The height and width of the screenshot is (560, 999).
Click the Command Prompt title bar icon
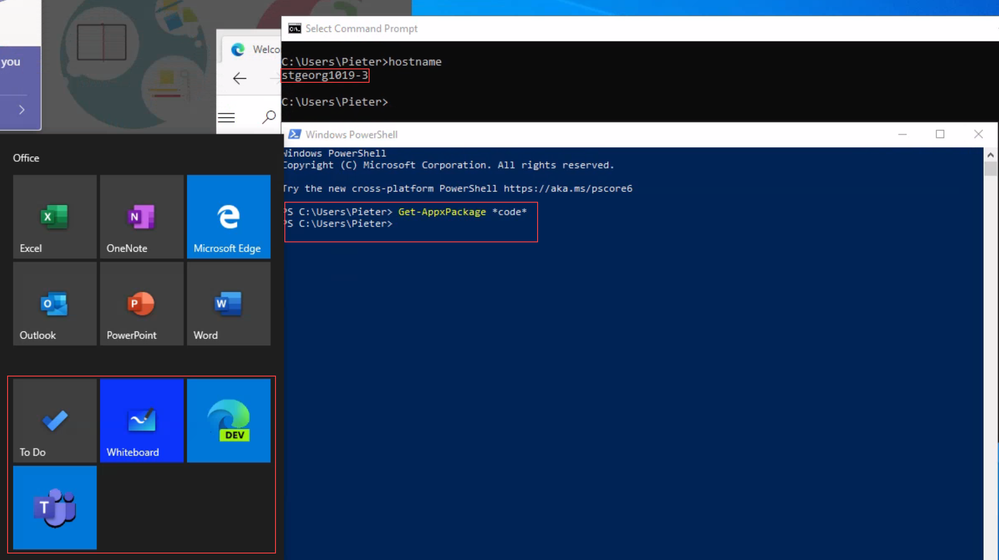point(294,29)
